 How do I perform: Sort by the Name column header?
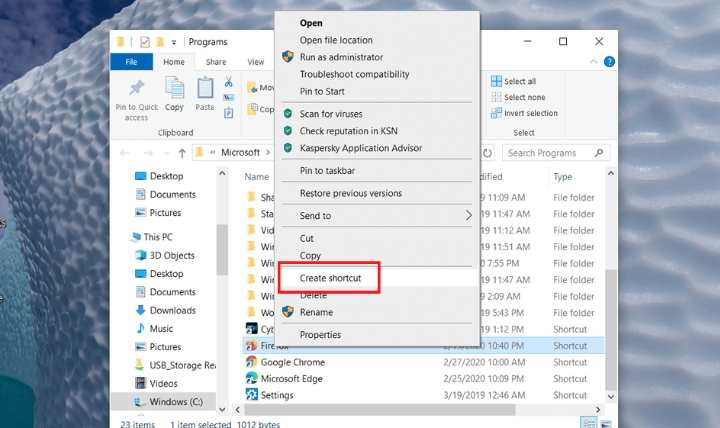256,177
